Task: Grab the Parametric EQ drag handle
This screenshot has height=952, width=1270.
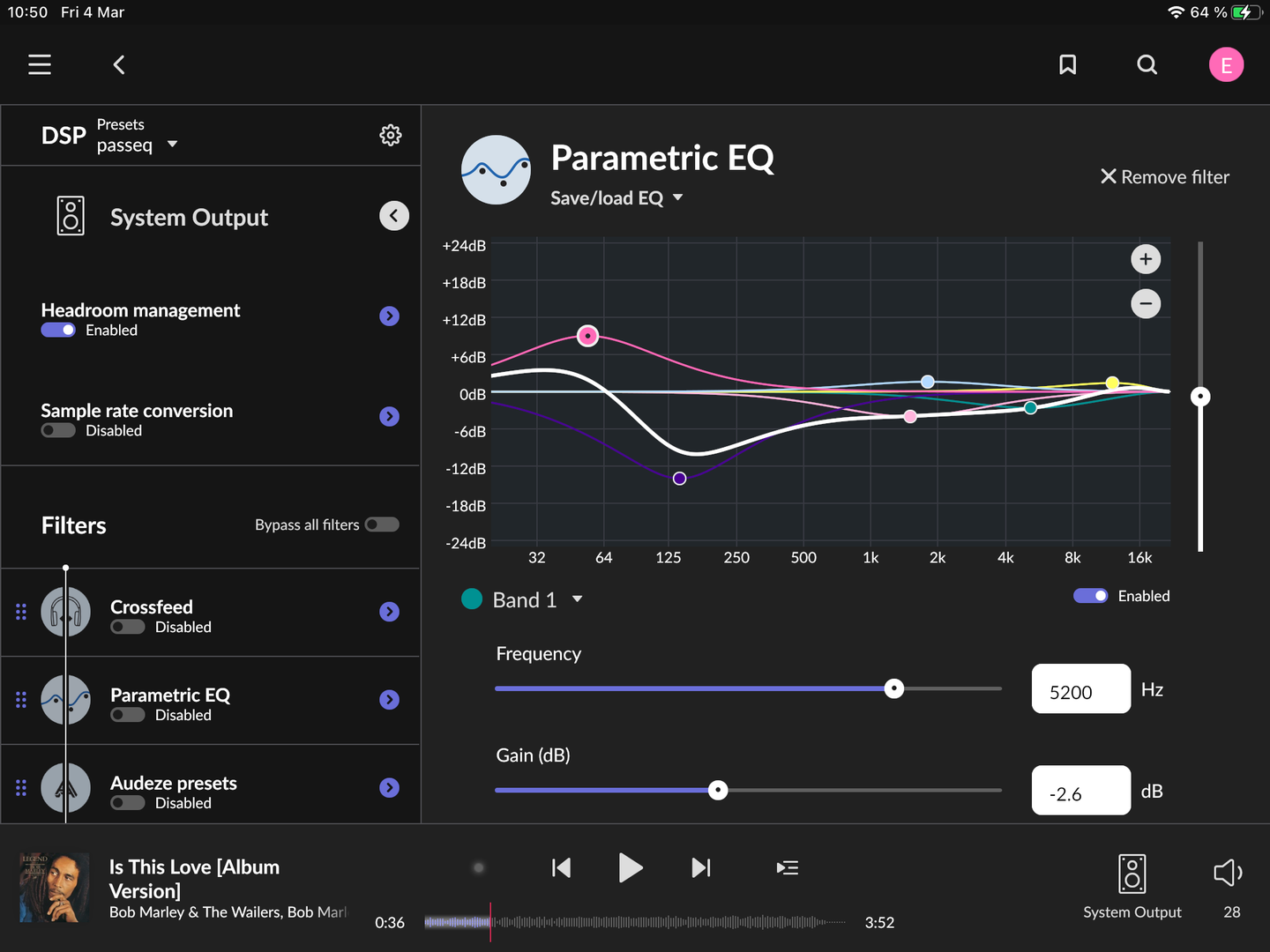Action: 21,700
